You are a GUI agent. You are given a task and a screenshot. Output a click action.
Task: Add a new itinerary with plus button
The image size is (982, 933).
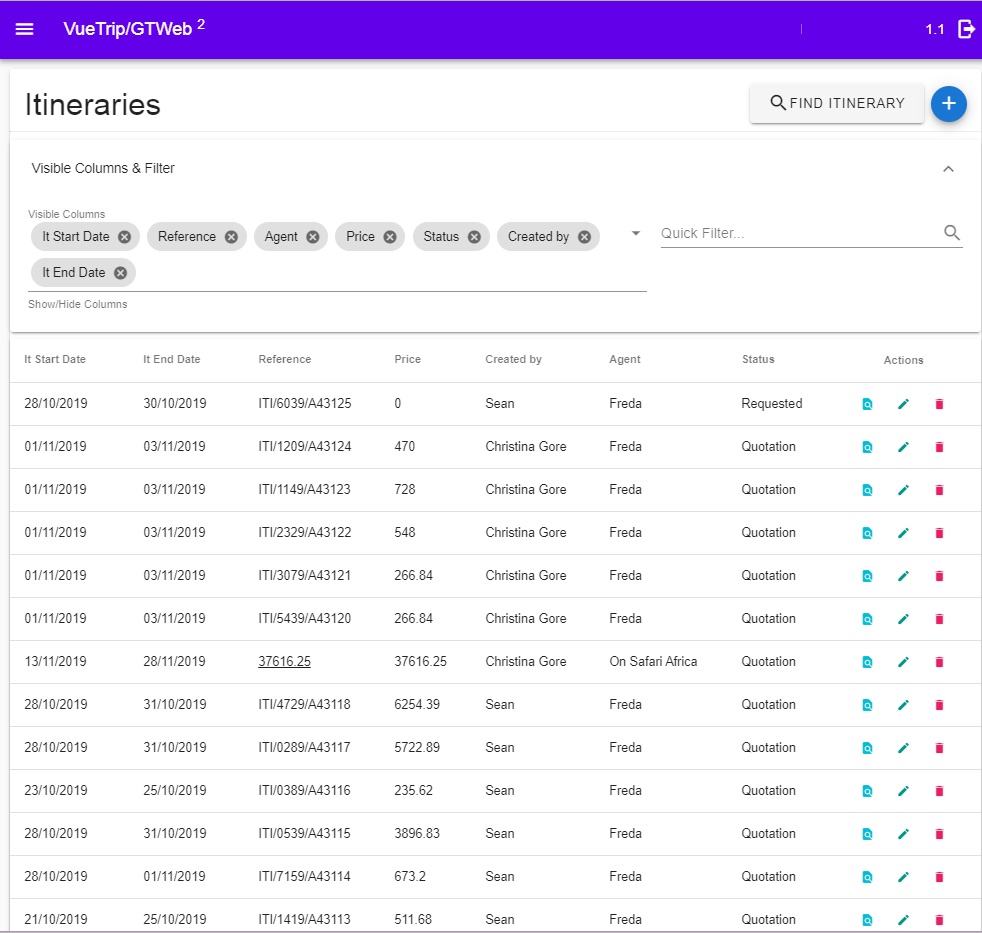tap(948, 103)
